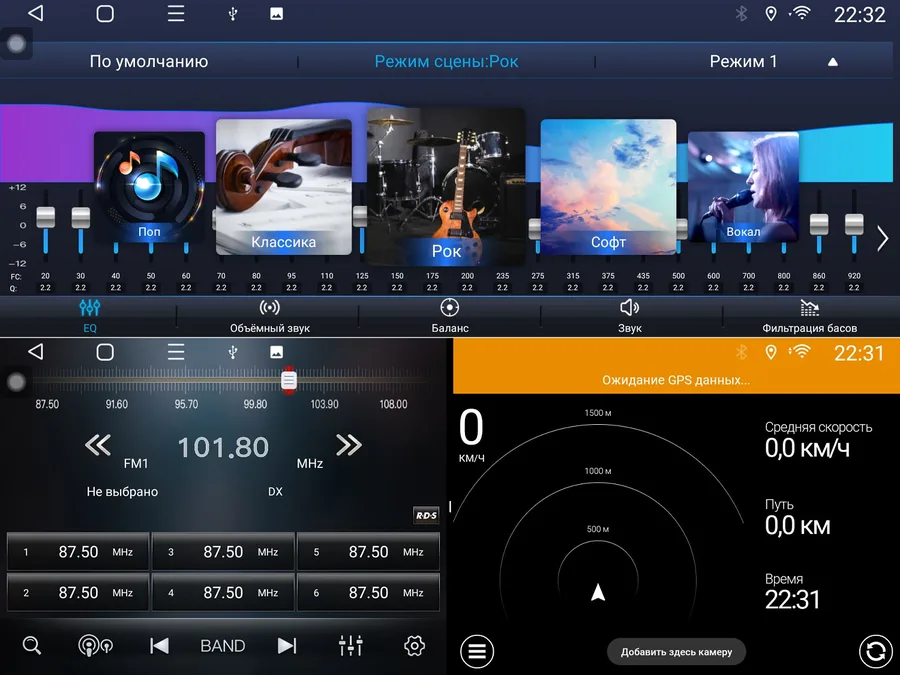Image resolution: width=900 pixels, height=675 pixels.
Task: Tap the back arrow in EQ screen
Action: [x=36, y=13]
